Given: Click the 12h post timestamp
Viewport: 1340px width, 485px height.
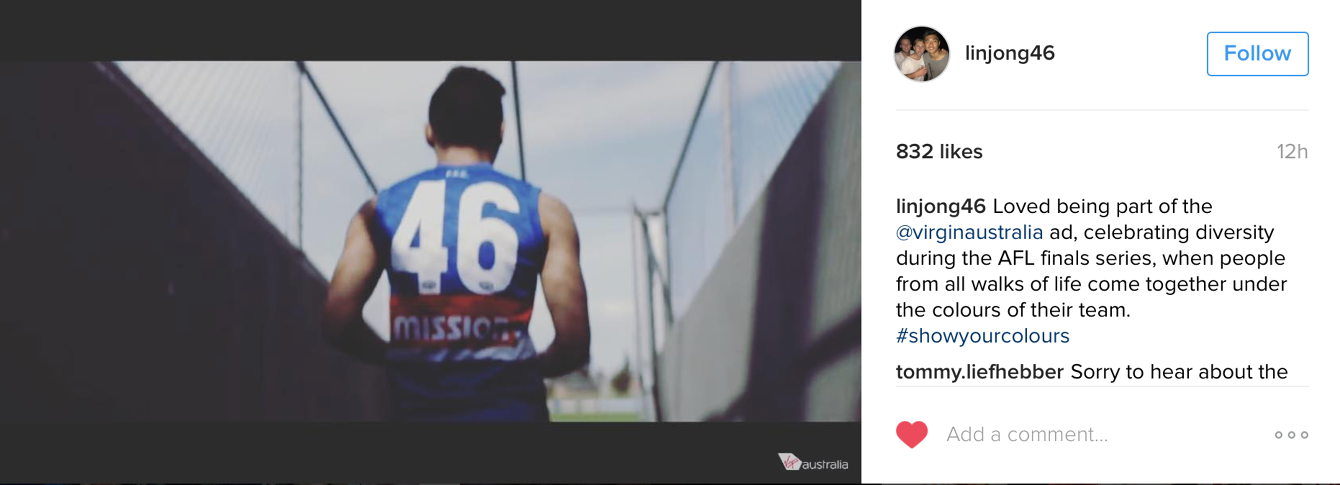Looking at the screenshot, I should tap(1292, 152).
